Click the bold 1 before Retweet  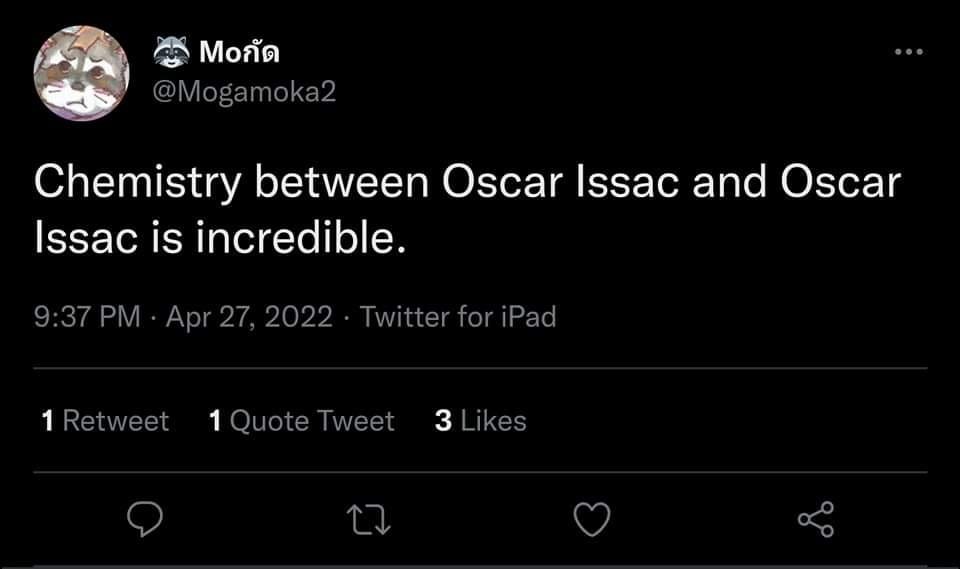pyautogui.click(x=48, y=421)
